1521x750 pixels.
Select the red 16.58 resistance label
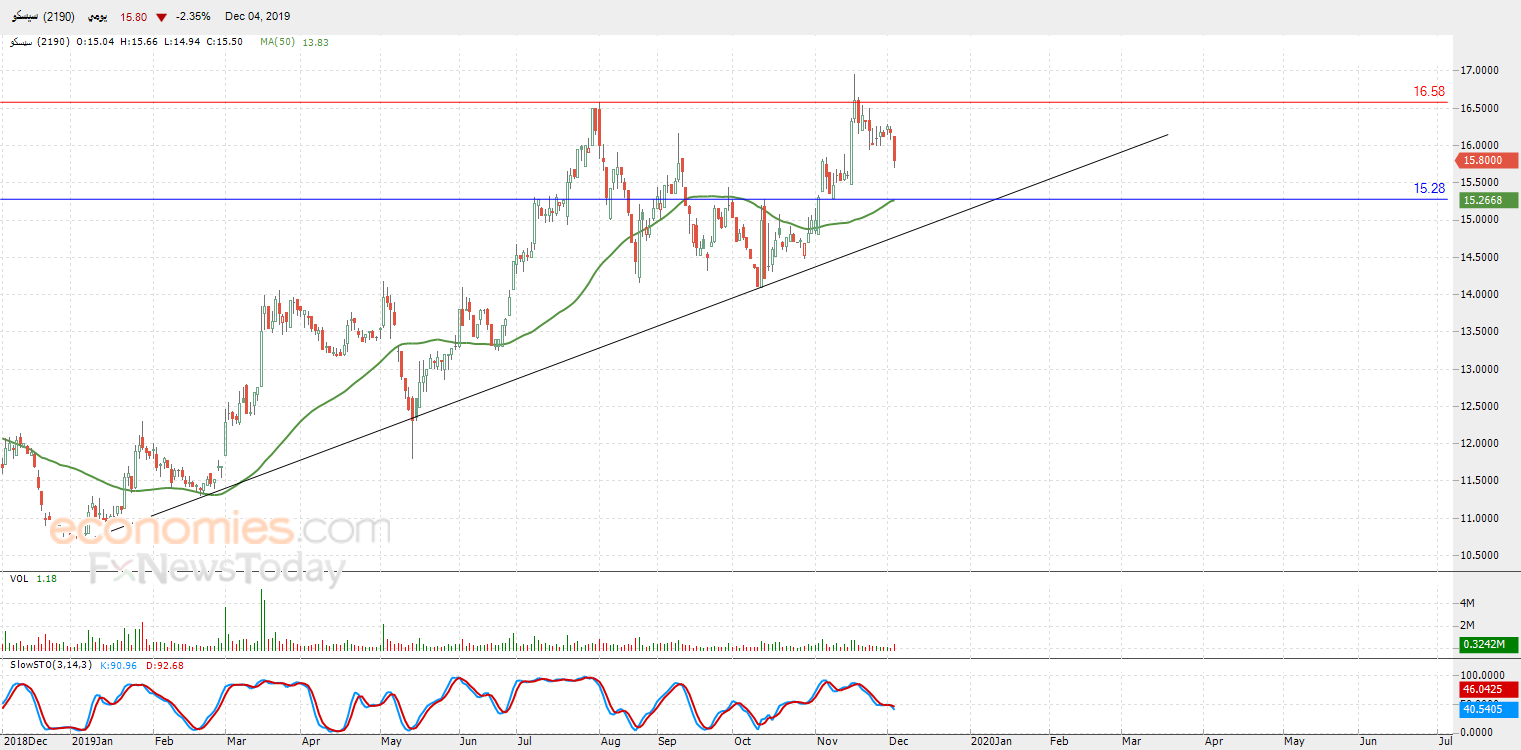pos(1429,91)
